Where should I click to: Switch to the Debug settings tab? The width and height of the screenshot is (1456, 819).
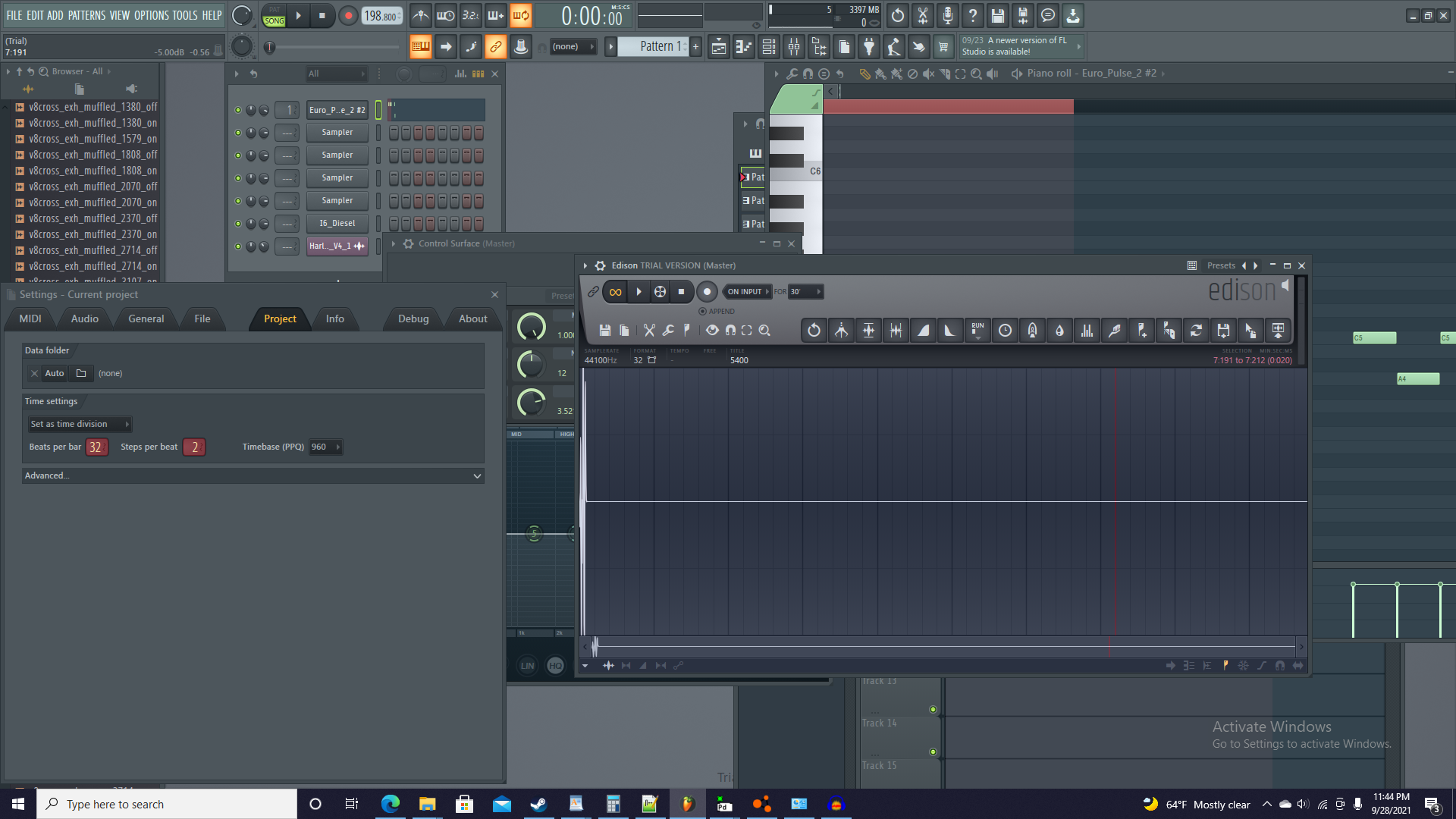click(x=413, y=319)
